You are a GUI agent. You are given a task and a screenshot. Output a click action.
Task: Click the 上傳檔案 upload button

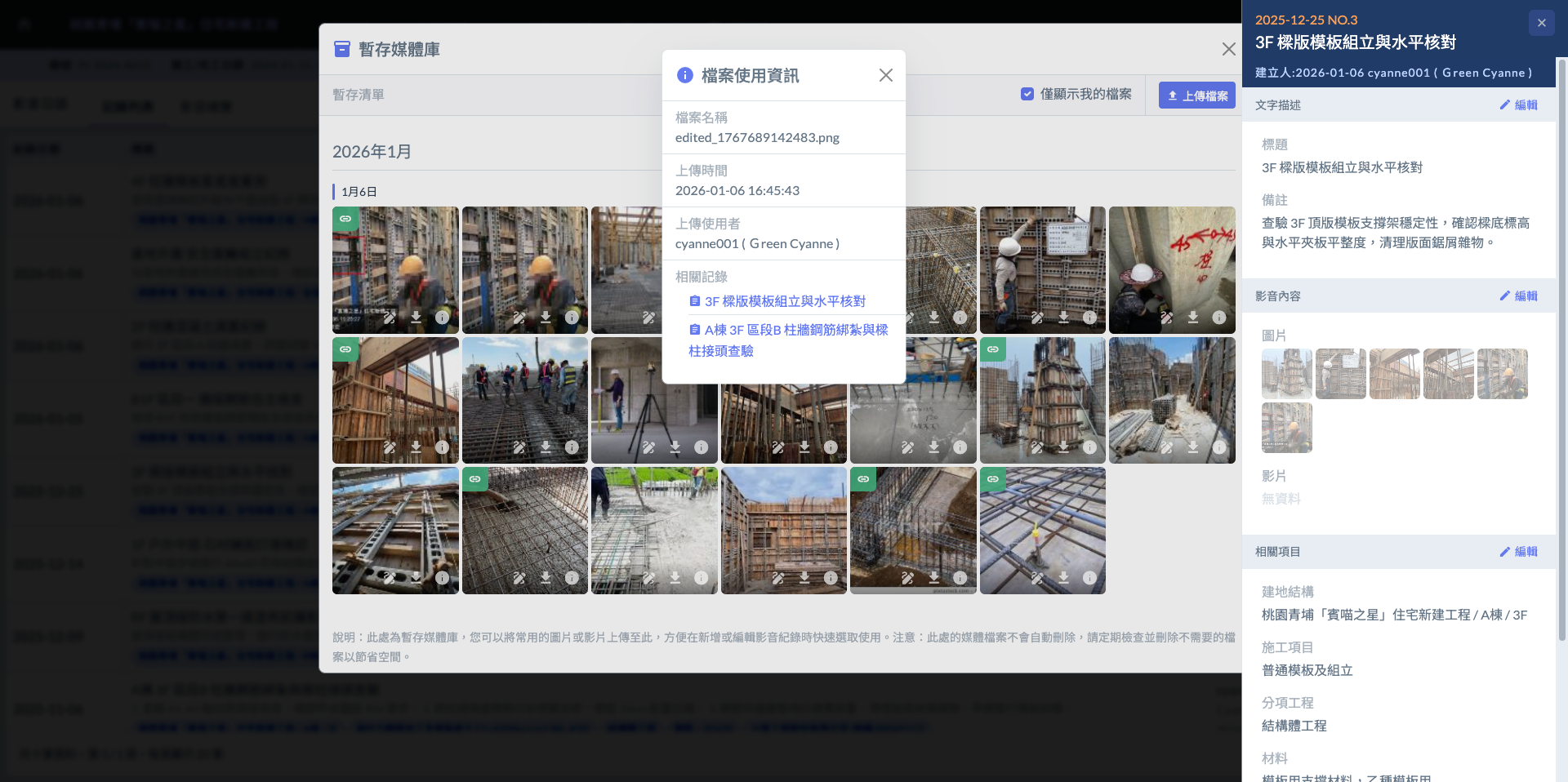(1196, 96)
